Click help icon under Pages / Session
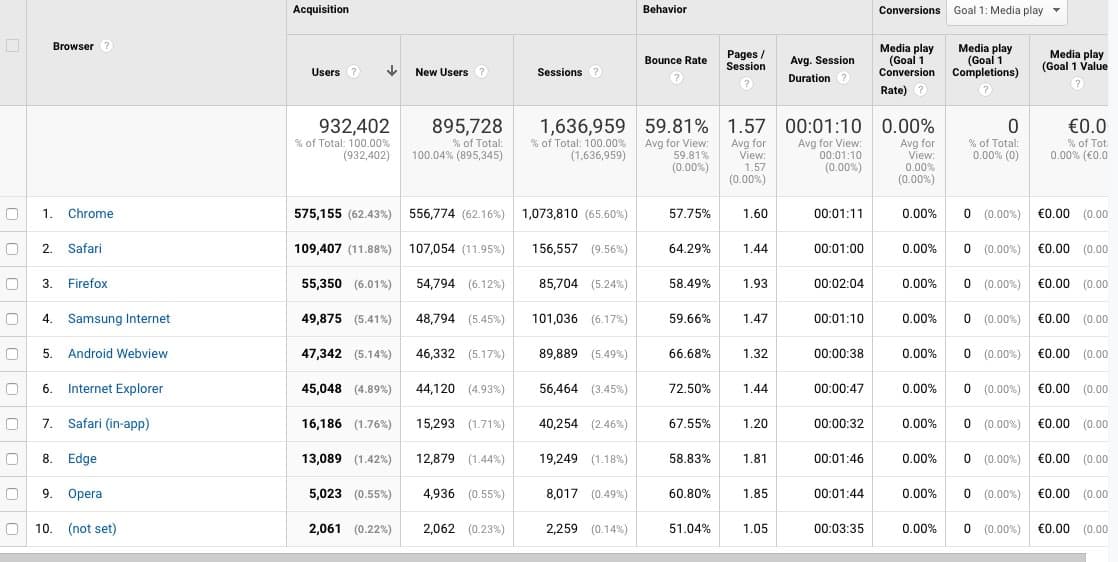This screenshot has width=1118, height=562. [x=746, y=84]
